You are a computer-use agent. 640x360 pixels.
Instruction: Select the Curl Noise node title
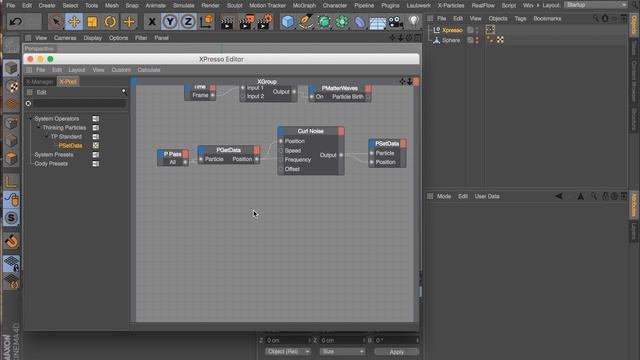click(310, 131)
